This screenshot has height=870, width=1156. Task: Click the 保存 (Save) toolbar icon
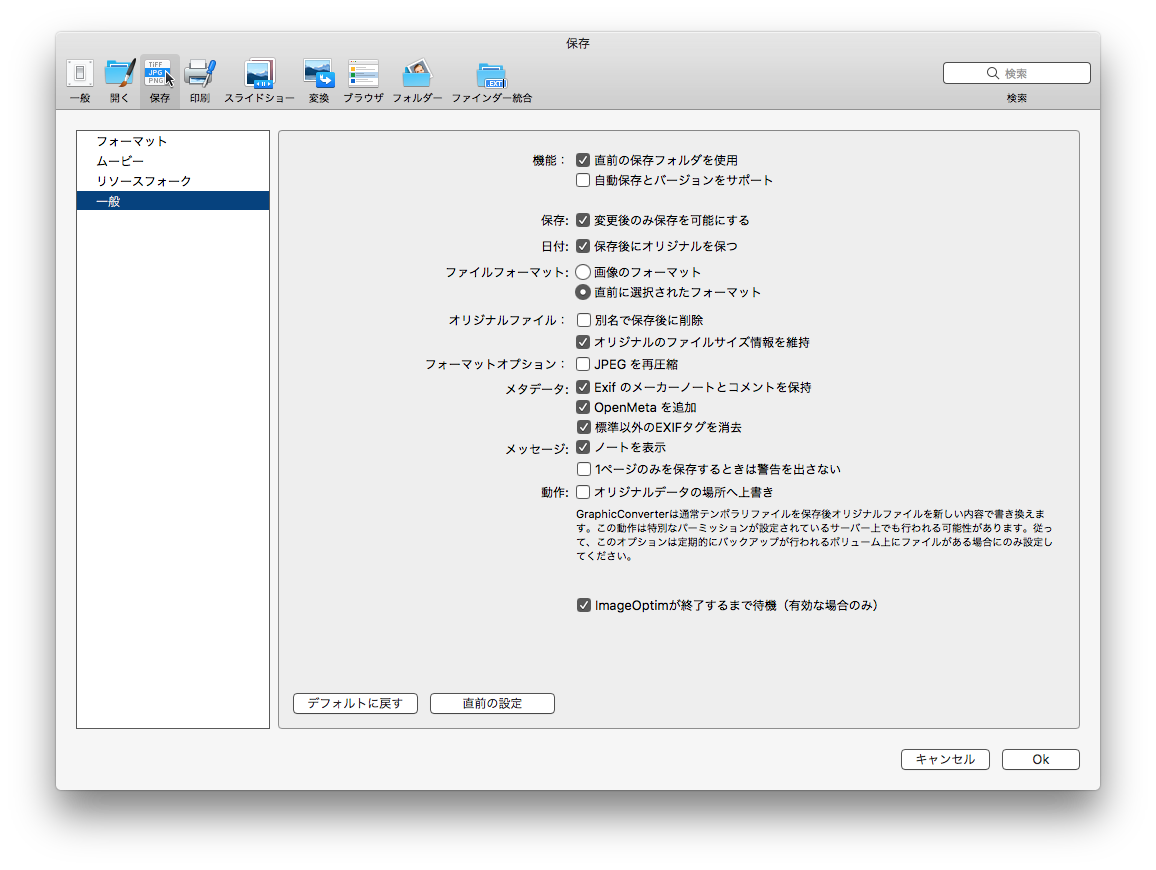[x=158, y=76]
